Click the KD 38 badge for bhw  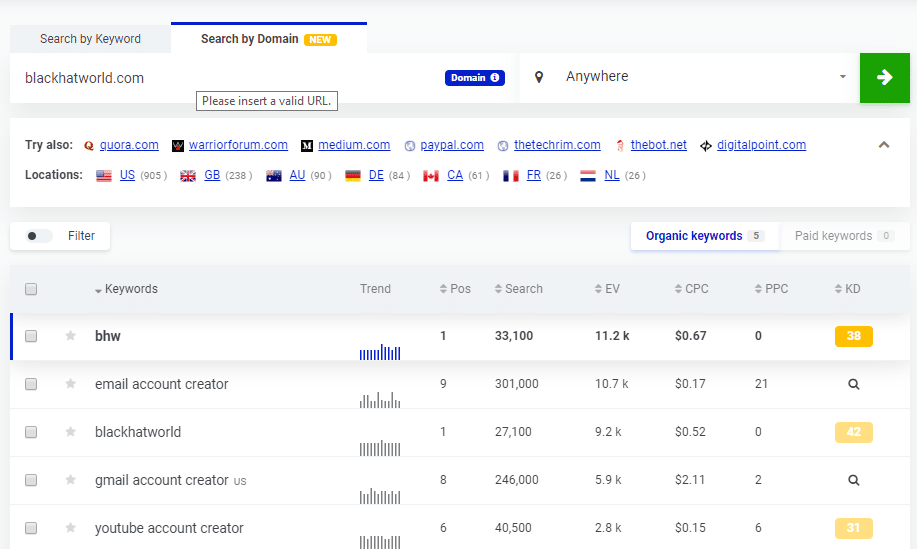854,336
